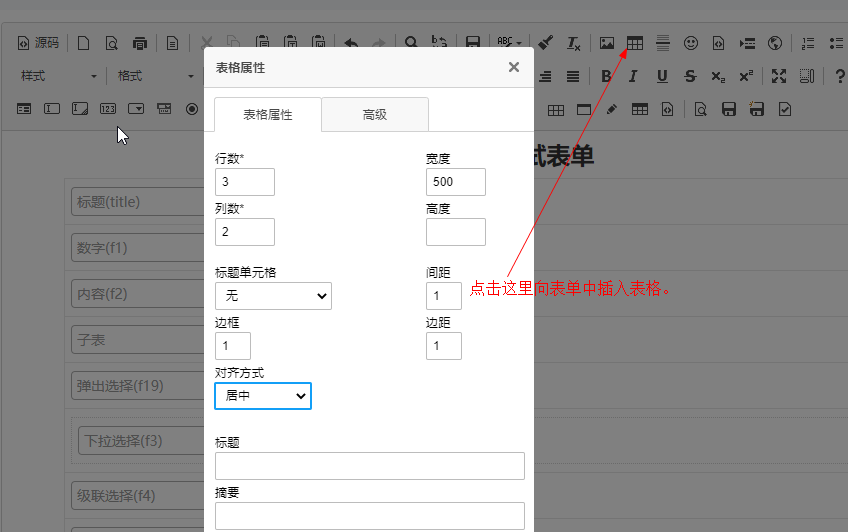The width and height of the screenshot is (848, 532).
Task: Open the smiley emoticon picker
Action: click(x=691, y=43)
